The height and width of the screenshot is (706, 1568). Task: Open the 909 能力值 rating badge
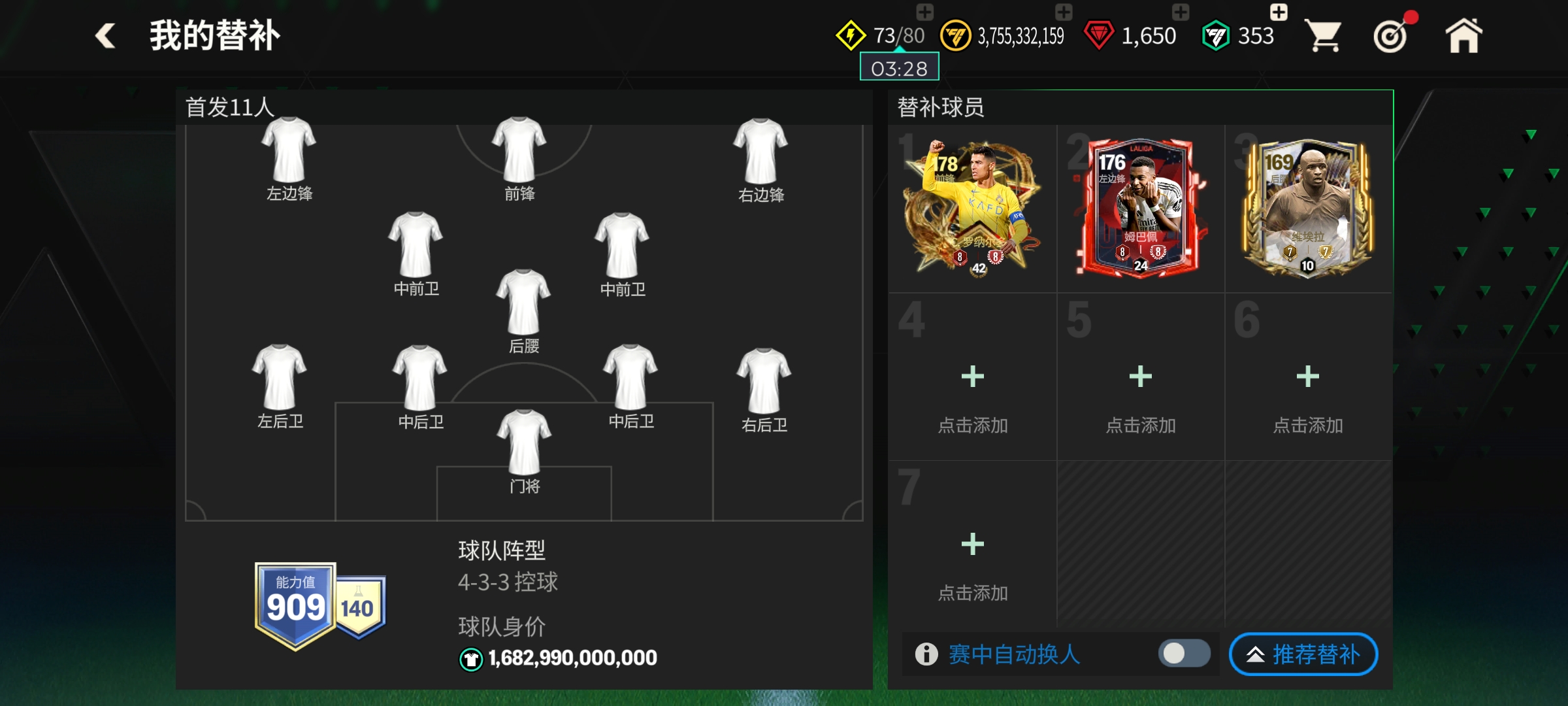click(295, 605)
